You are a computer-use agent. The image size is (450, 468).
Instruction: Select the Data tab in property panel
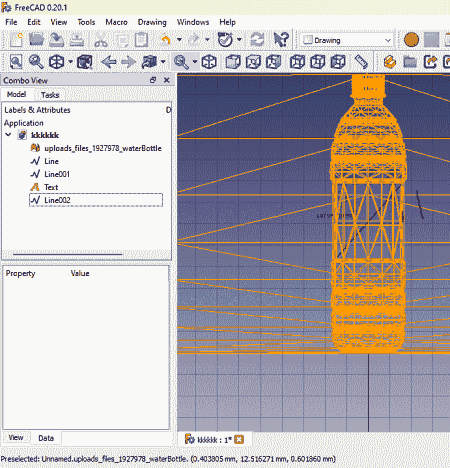pos(46,438)
